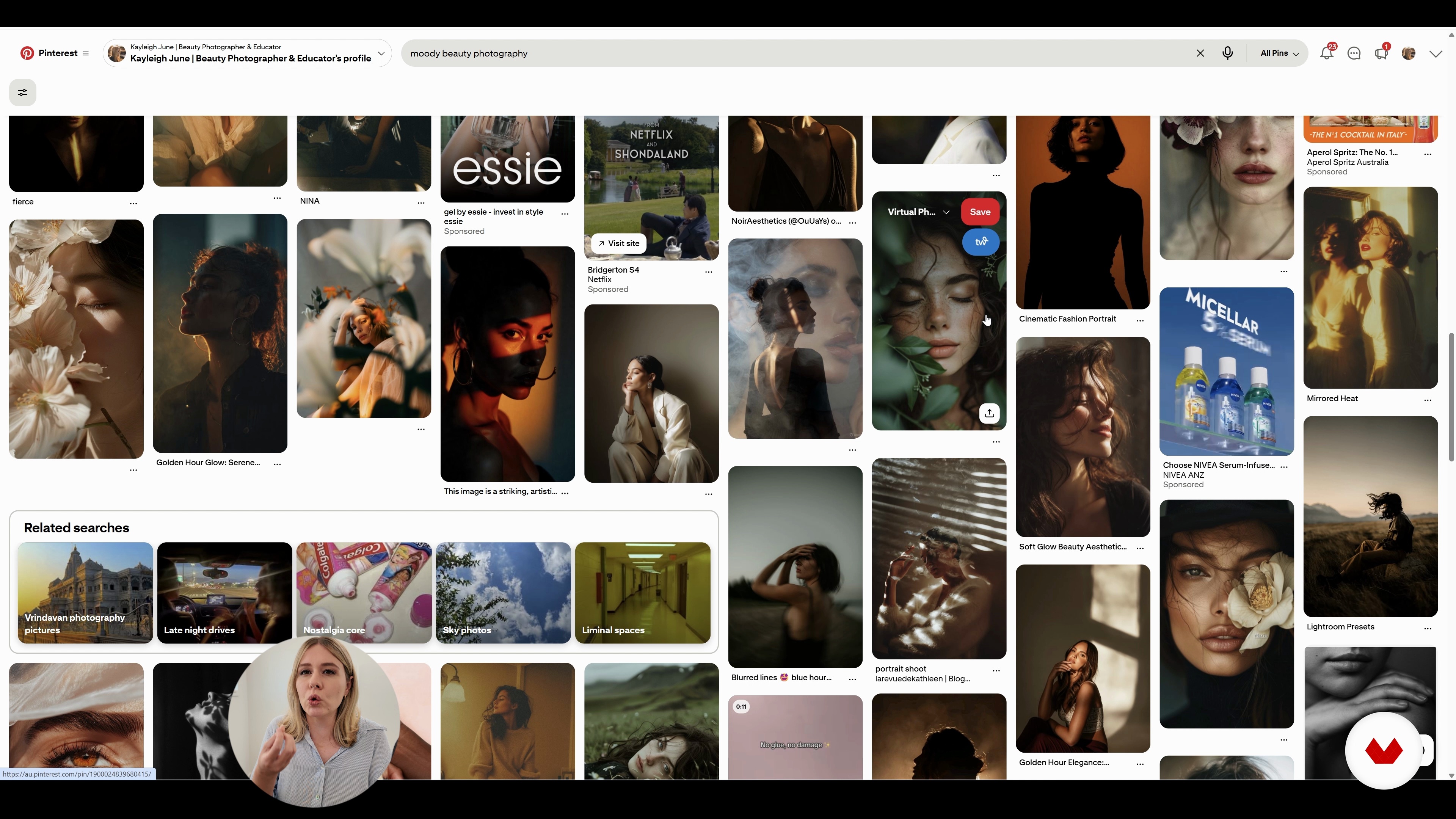This screenshot has width=1456, height=819.
Task: Open the Aperol Spritz Australia sponsor link
Action: [1348, 162]
